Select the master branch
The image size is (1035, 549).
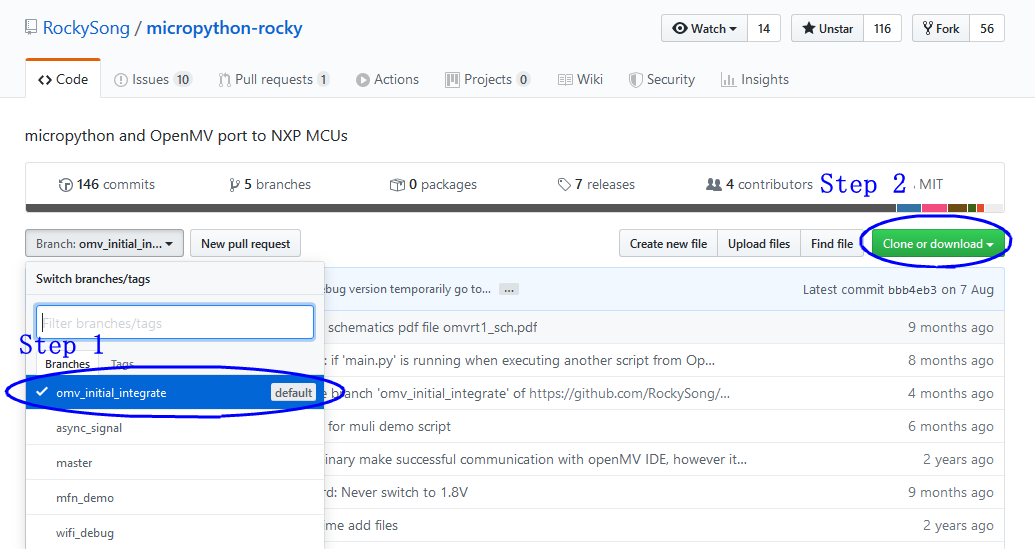[175, 463]
